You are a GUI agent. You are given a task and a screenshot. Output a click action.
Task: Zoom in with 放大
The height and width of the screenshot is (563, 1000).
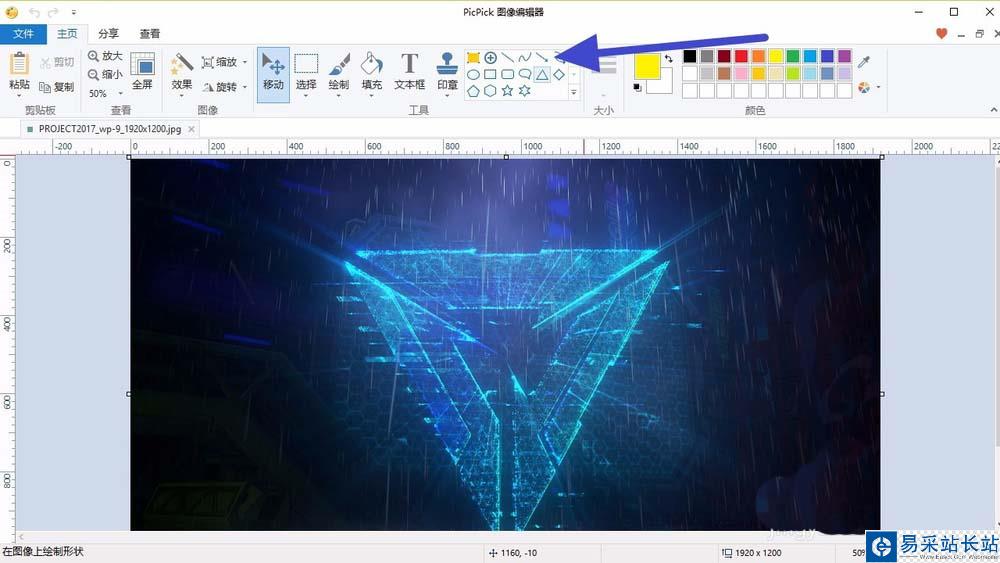tap(105, 56)
